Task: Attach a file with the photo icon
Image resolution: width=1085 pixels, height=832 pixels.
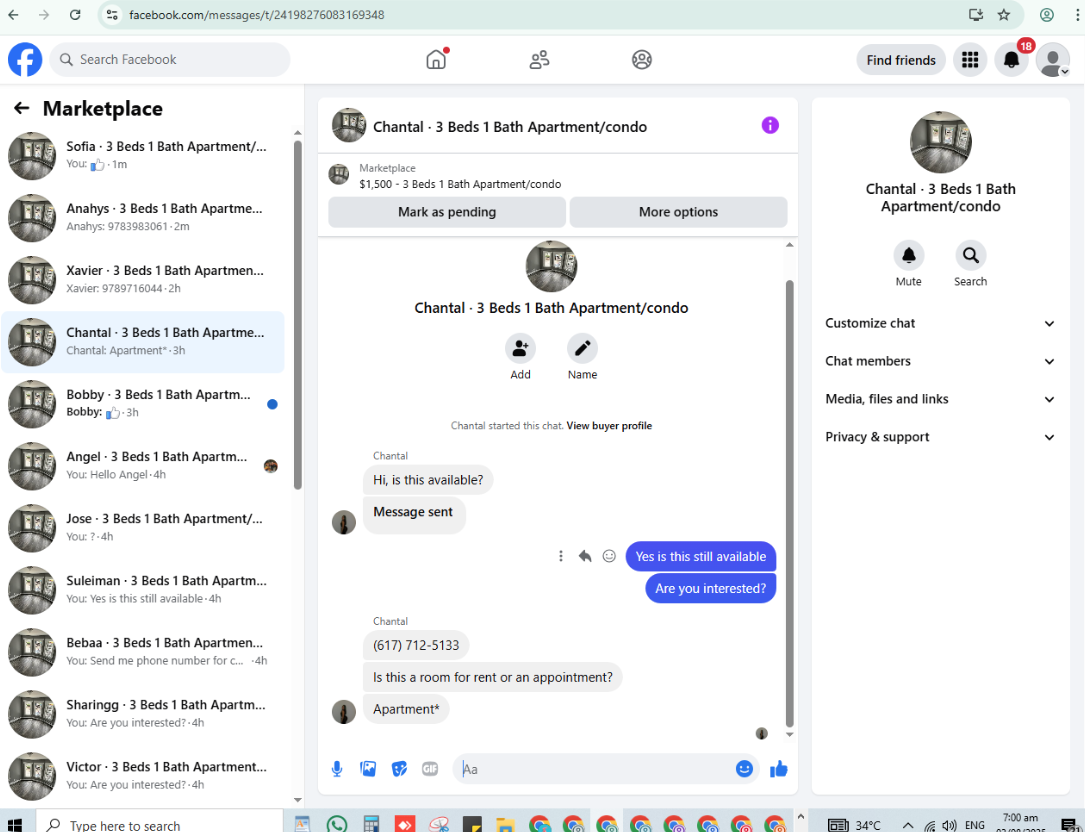Action: click(368, 769)
